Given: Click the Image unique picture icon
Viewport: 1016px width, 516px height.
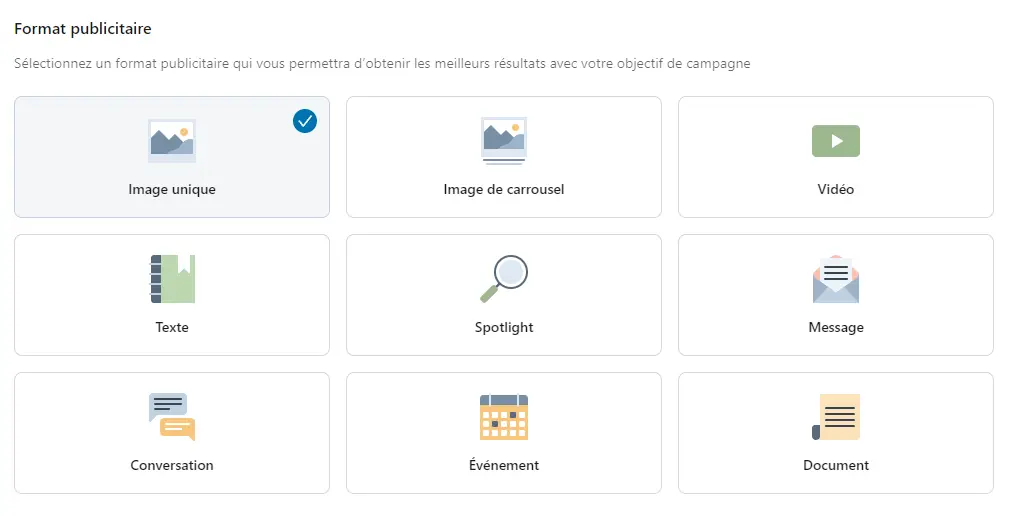Looking at the screenshot, I should click(x=172, y=141).
